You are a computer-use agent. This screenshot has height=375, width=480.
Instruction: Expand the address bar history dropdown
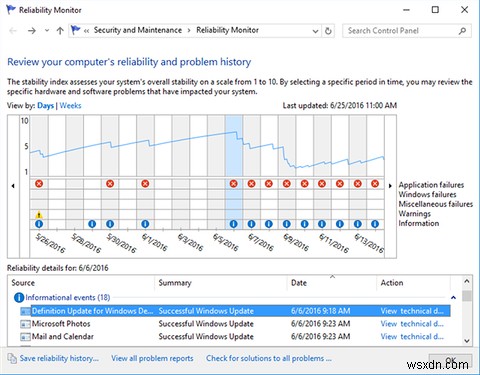[315, 31]
